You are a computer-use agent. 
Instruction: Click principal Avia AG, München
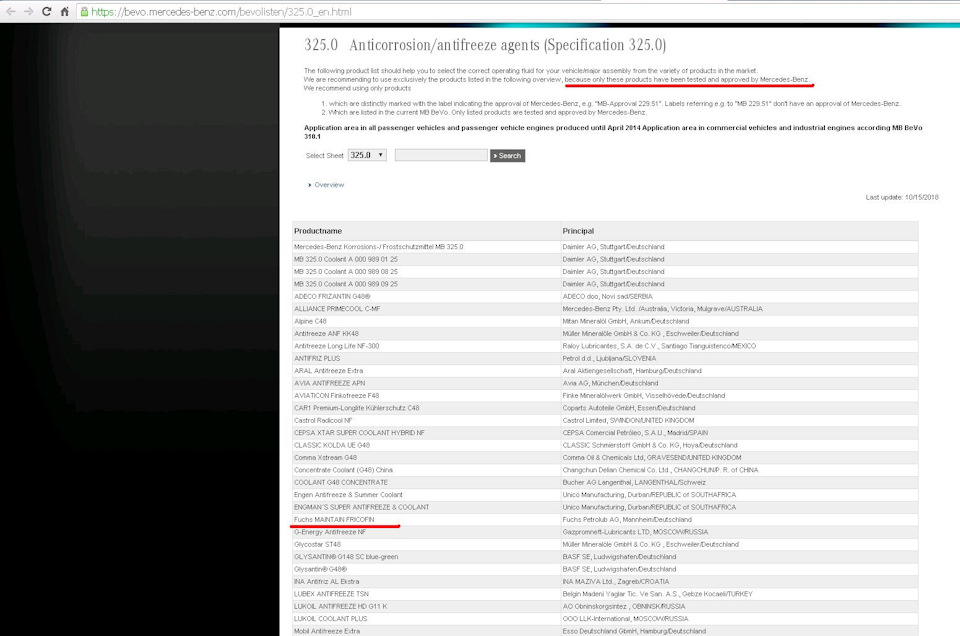tap(610, 383)
